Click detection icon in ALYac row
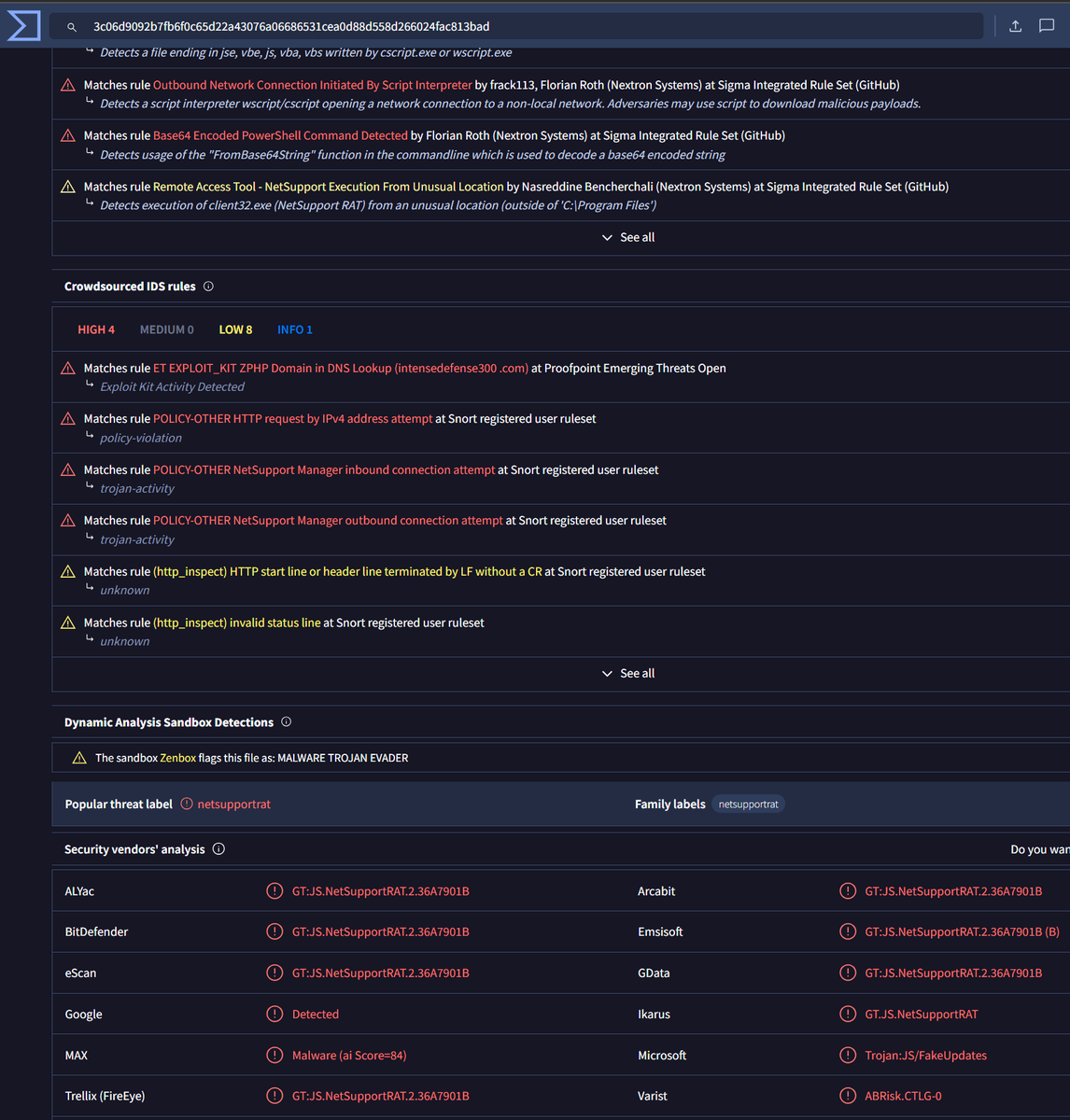This screenshot has height=1120, width=1070. click(x=275, y=890)
